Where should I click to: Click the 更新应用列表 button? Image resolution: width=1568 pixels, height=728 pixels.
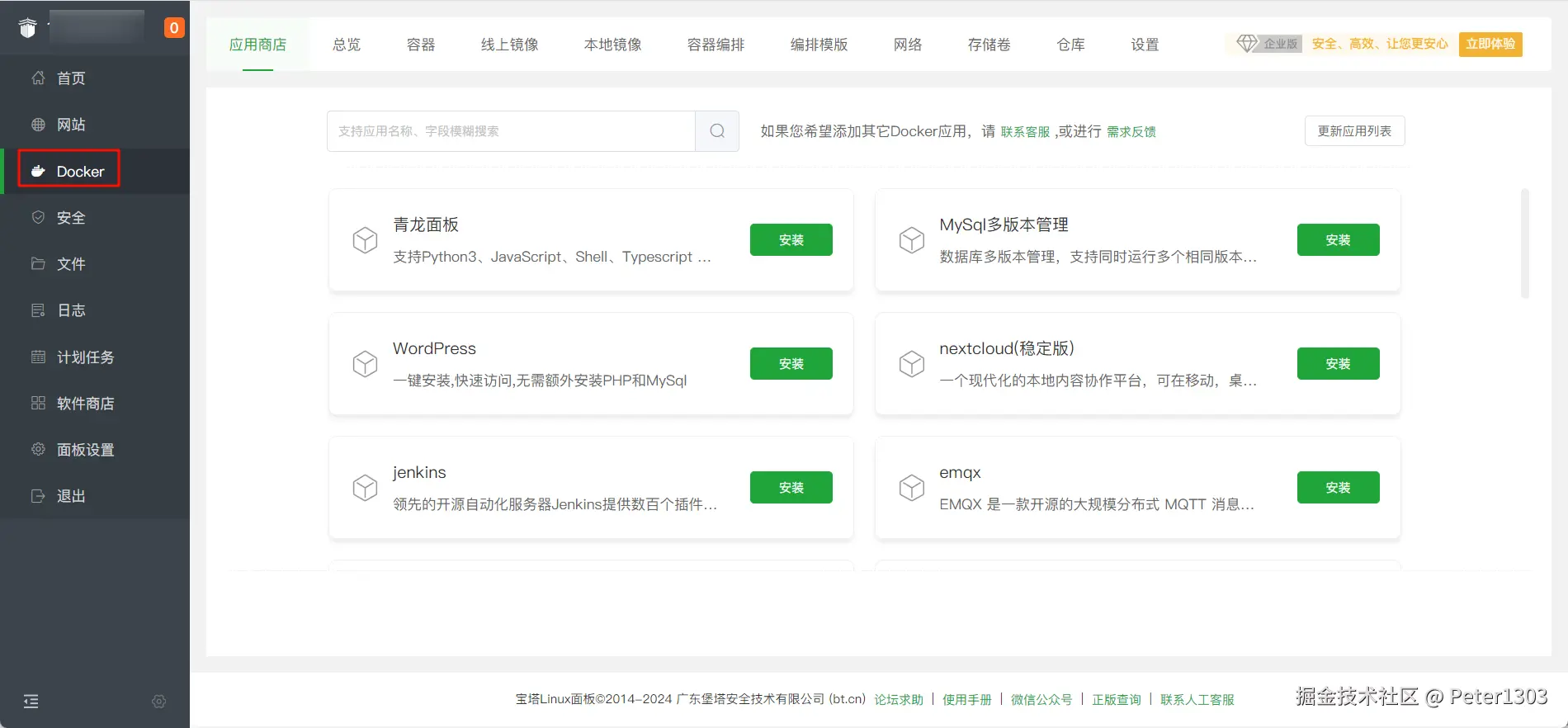(x=1355, y=131)
